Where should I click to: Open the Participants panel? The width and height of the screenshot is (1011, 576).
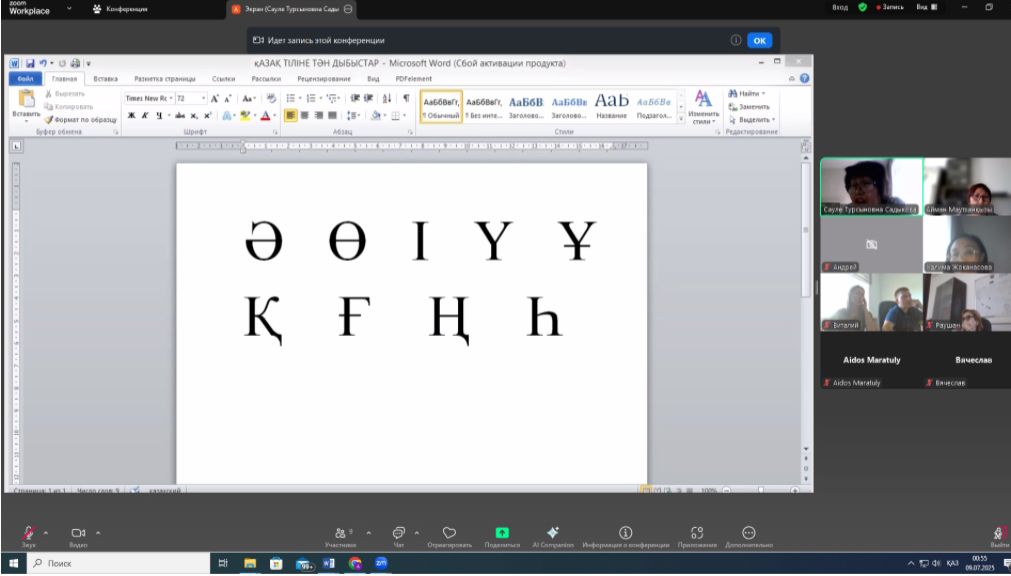click(341, 533)
